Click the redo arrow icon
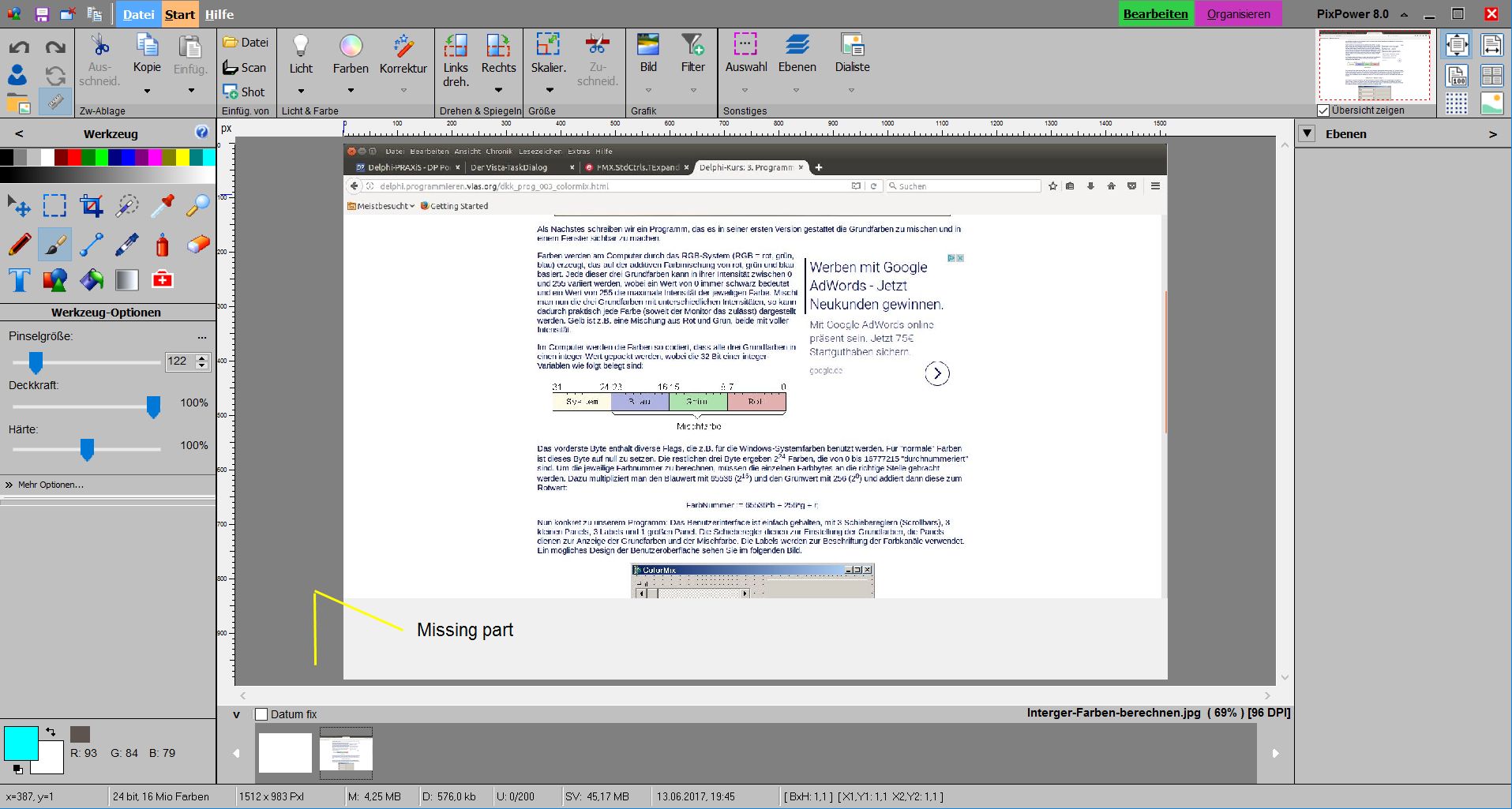 point(55,48)
